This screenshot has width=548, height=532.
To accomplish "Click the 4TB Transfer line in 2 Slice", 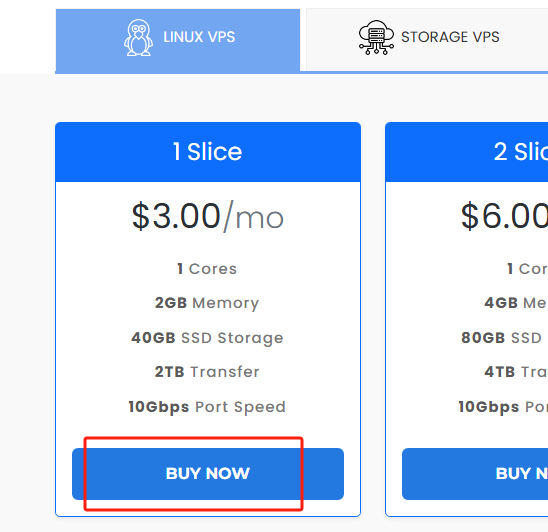I will click(x=516, y=372).
